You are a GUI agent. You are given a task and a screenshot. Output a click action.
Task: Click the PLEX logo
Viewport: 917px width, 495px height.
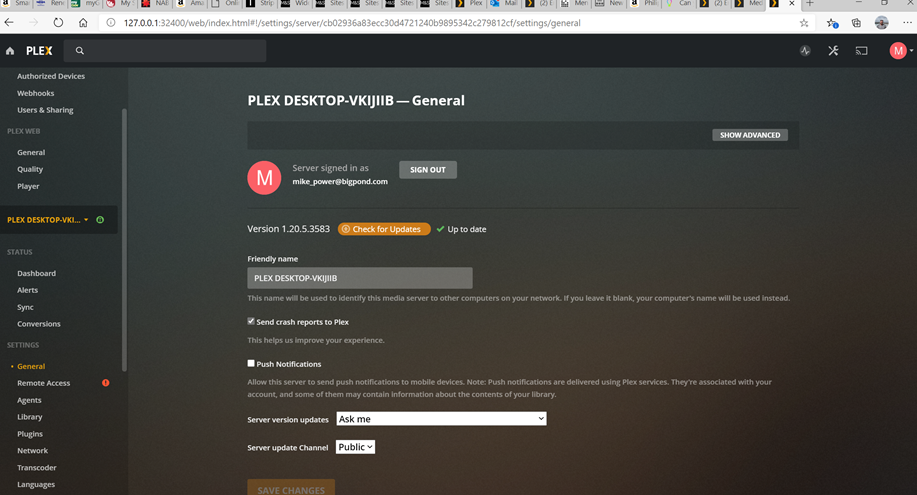pos(39,51)
